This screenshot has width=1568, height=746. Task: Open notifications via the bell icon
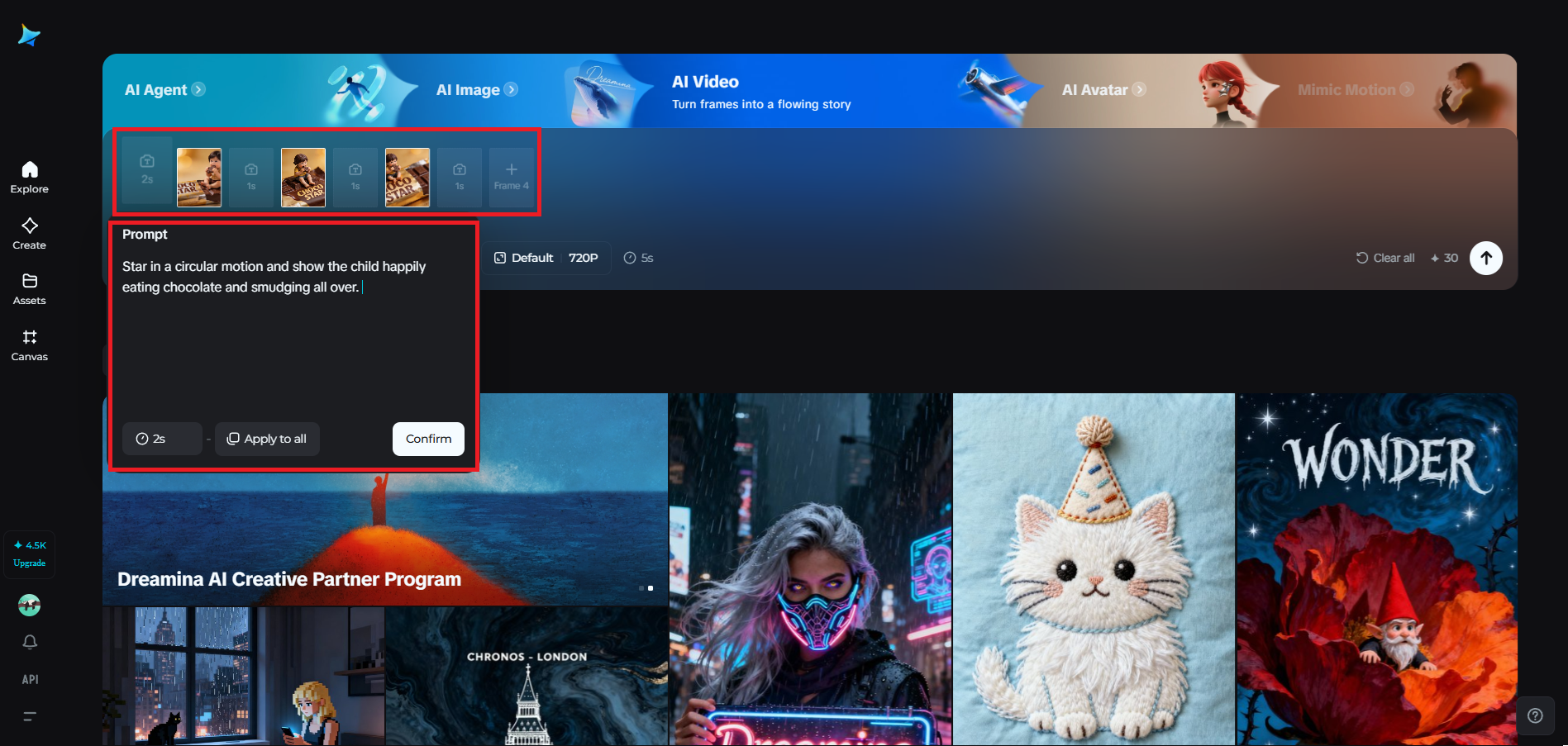pyautogui.click(x=30, y=642)
